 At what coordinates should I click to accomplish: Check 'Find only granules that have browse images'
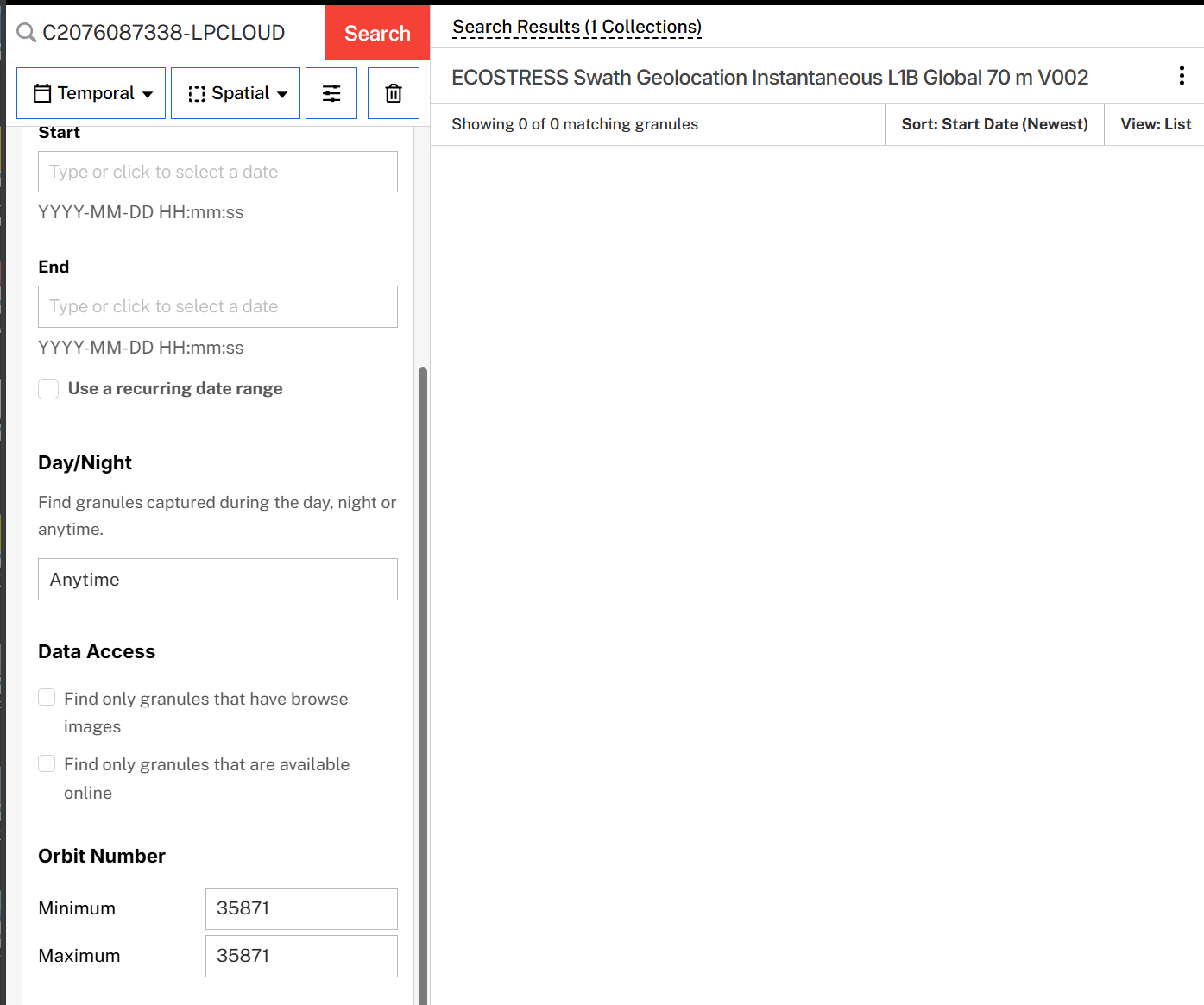tap(46, 697)
